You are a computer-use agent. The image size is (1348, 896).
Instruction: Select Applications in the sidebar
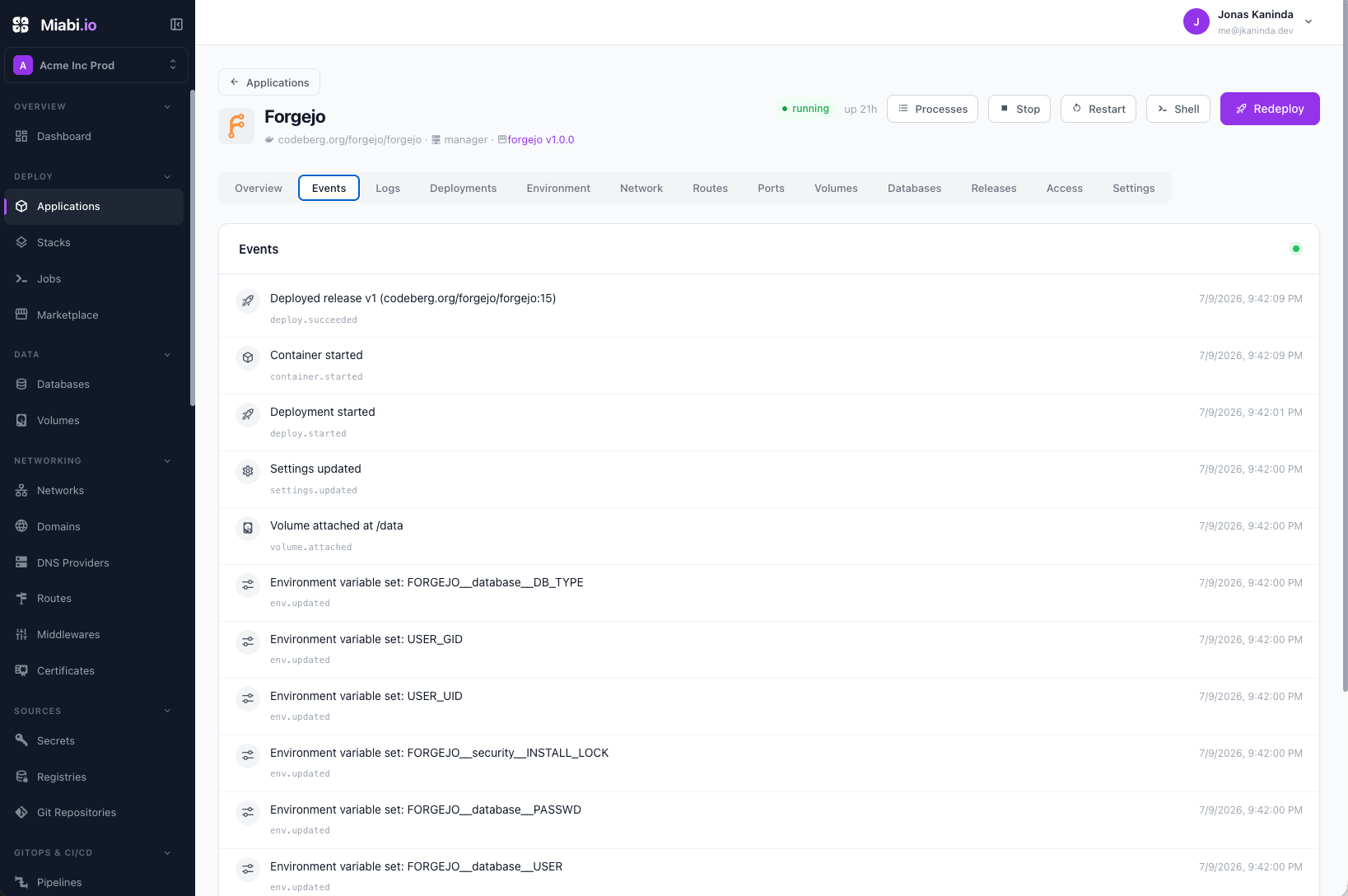pos(94,207)
